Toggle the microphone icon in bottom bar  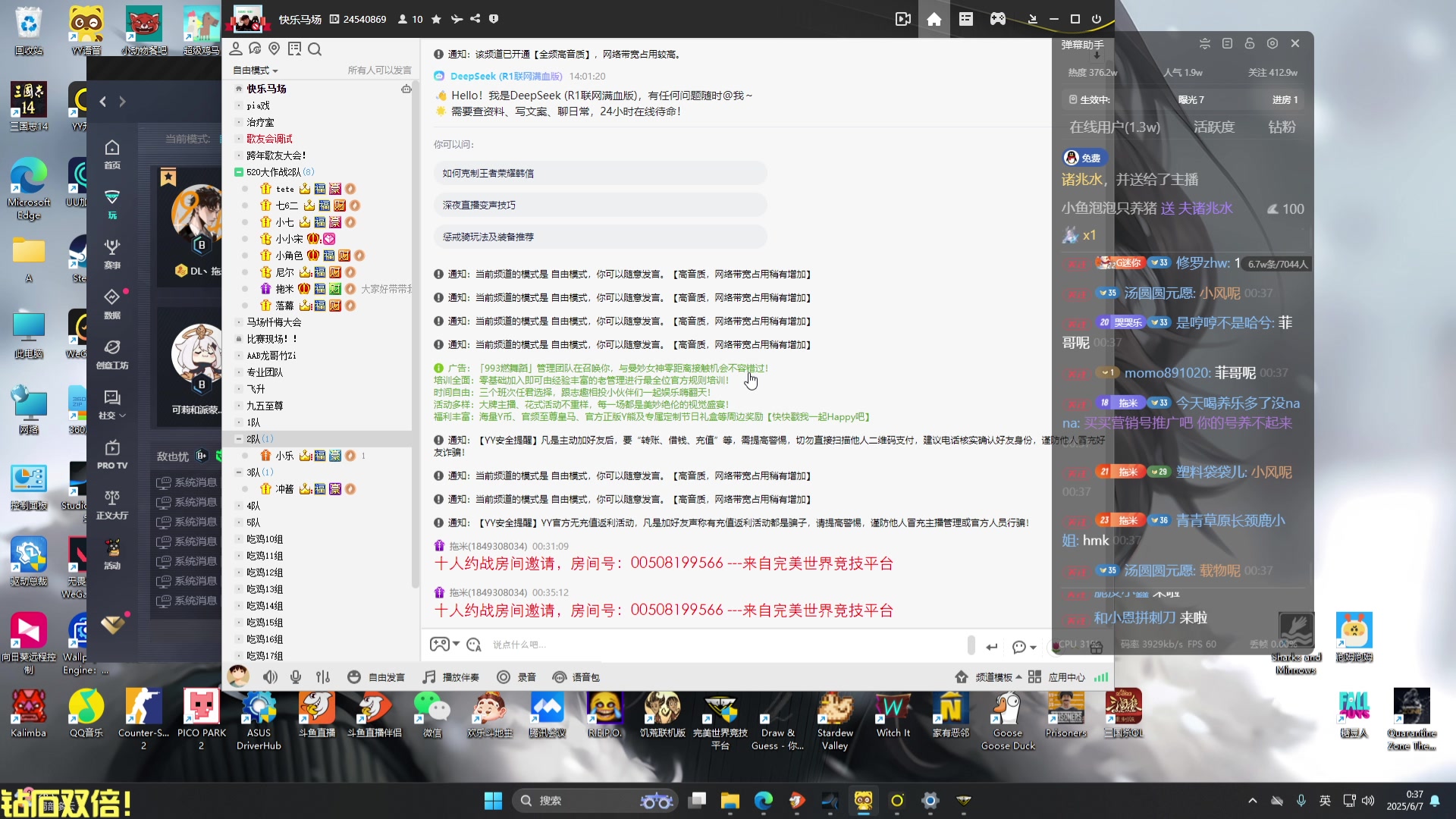pyautogui.click(x=296, y=677)
